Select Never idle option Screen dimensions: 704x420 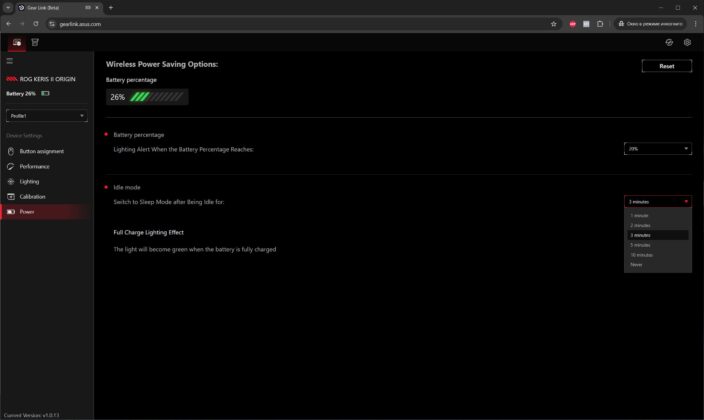point(658,265)
